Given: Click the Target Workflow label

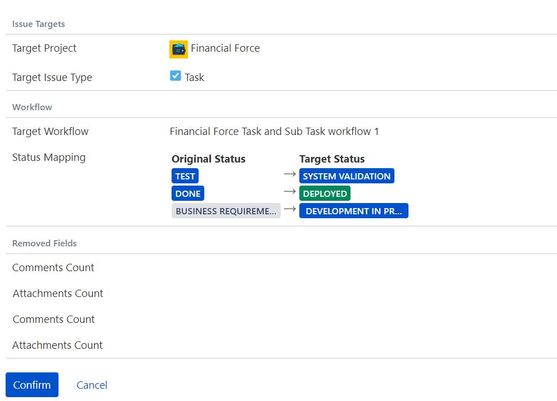Looking at the screenshot, I should point(50,131).
